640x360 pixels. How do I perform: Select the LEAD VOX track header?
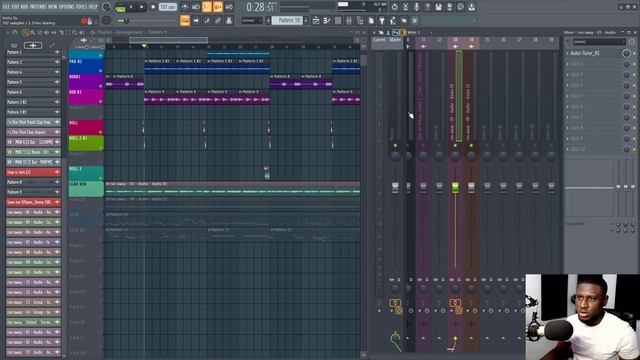pos(86,189)
